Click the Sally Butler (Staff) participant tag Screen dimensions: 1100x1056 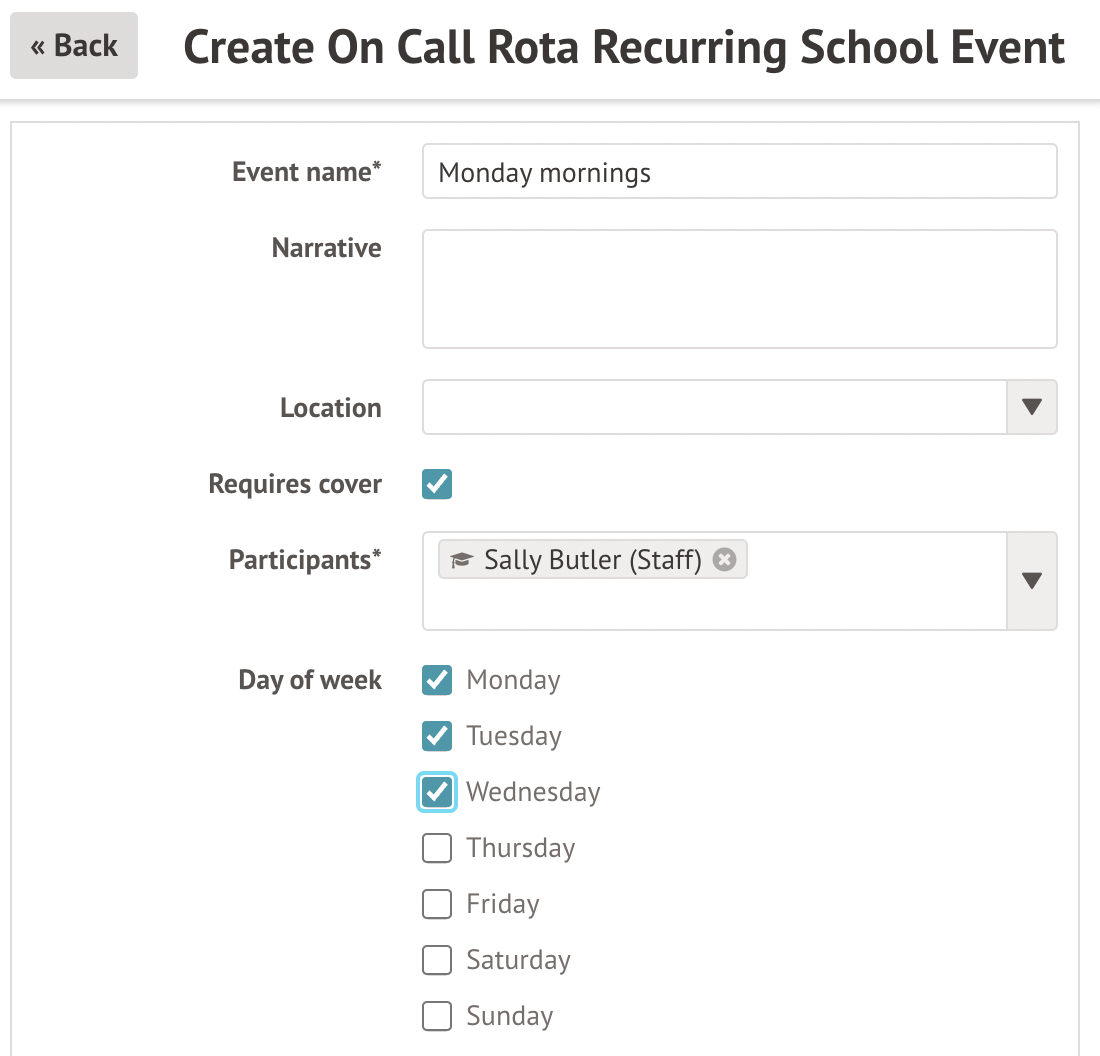pyautogui.click(x=592, y=560)
